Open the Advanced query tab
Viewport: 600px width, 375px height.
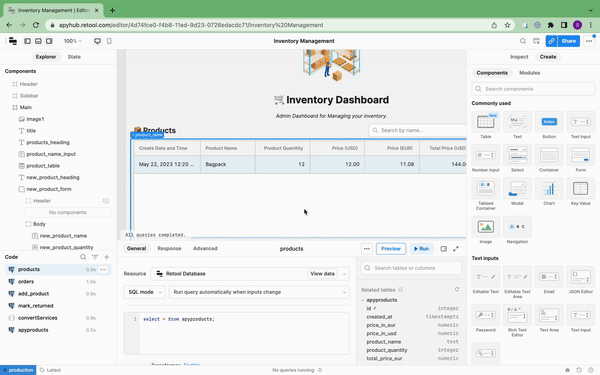[x=205, y=248]
